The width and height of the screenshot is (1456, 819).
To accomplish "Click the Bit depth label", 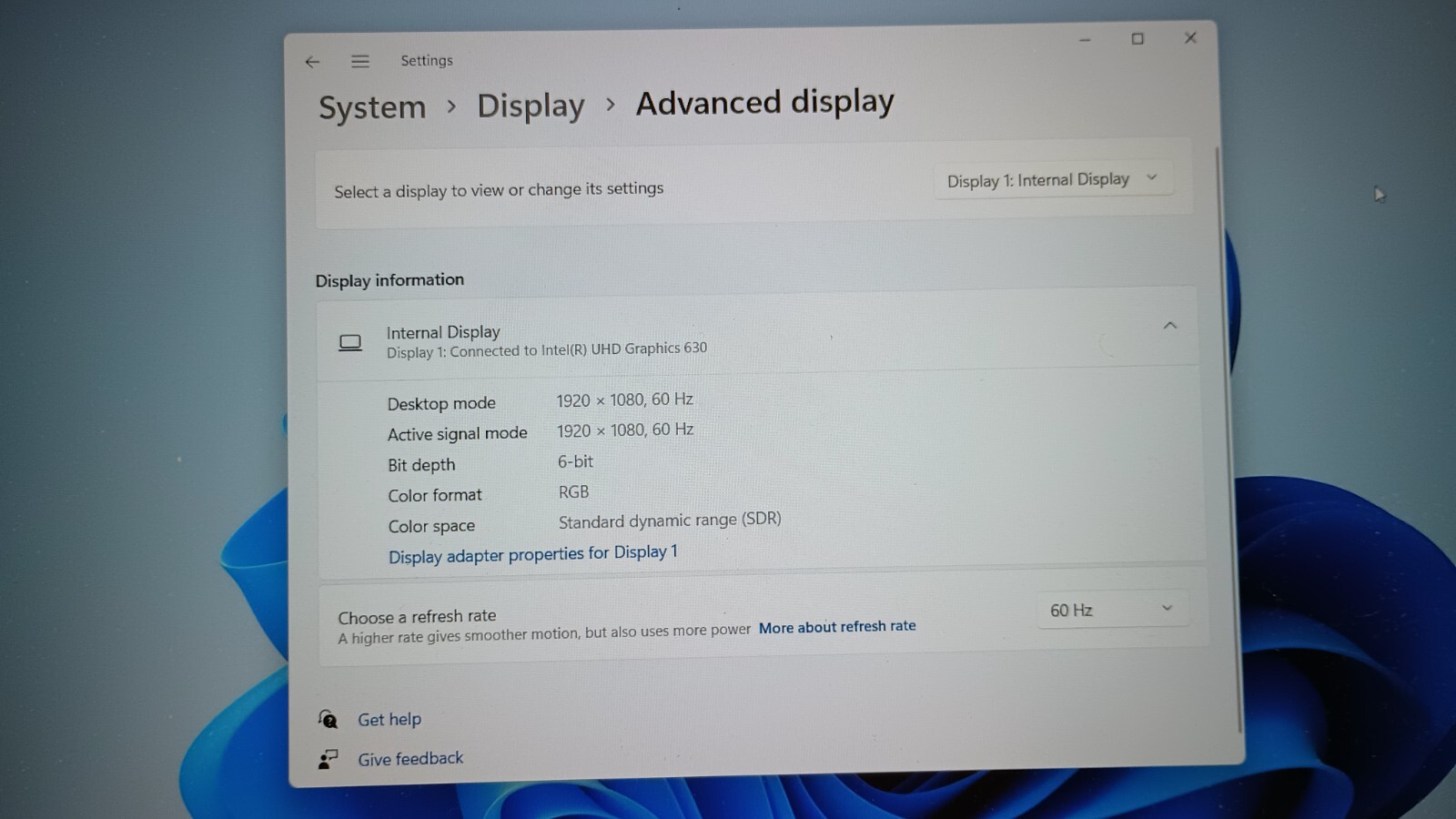I will click(421, 465).
